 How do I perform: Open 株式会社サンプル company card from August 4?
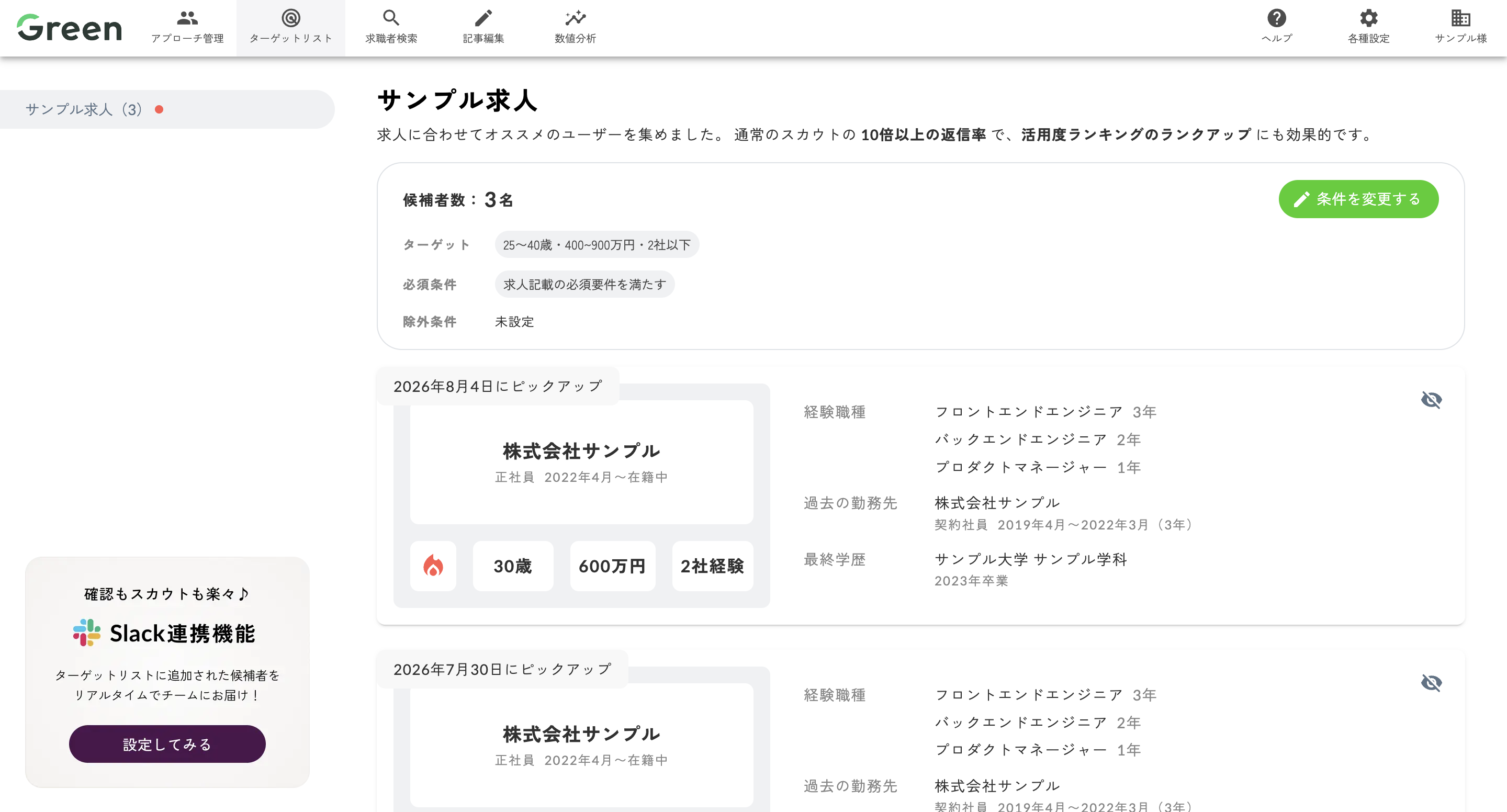[x=581, y=462]
